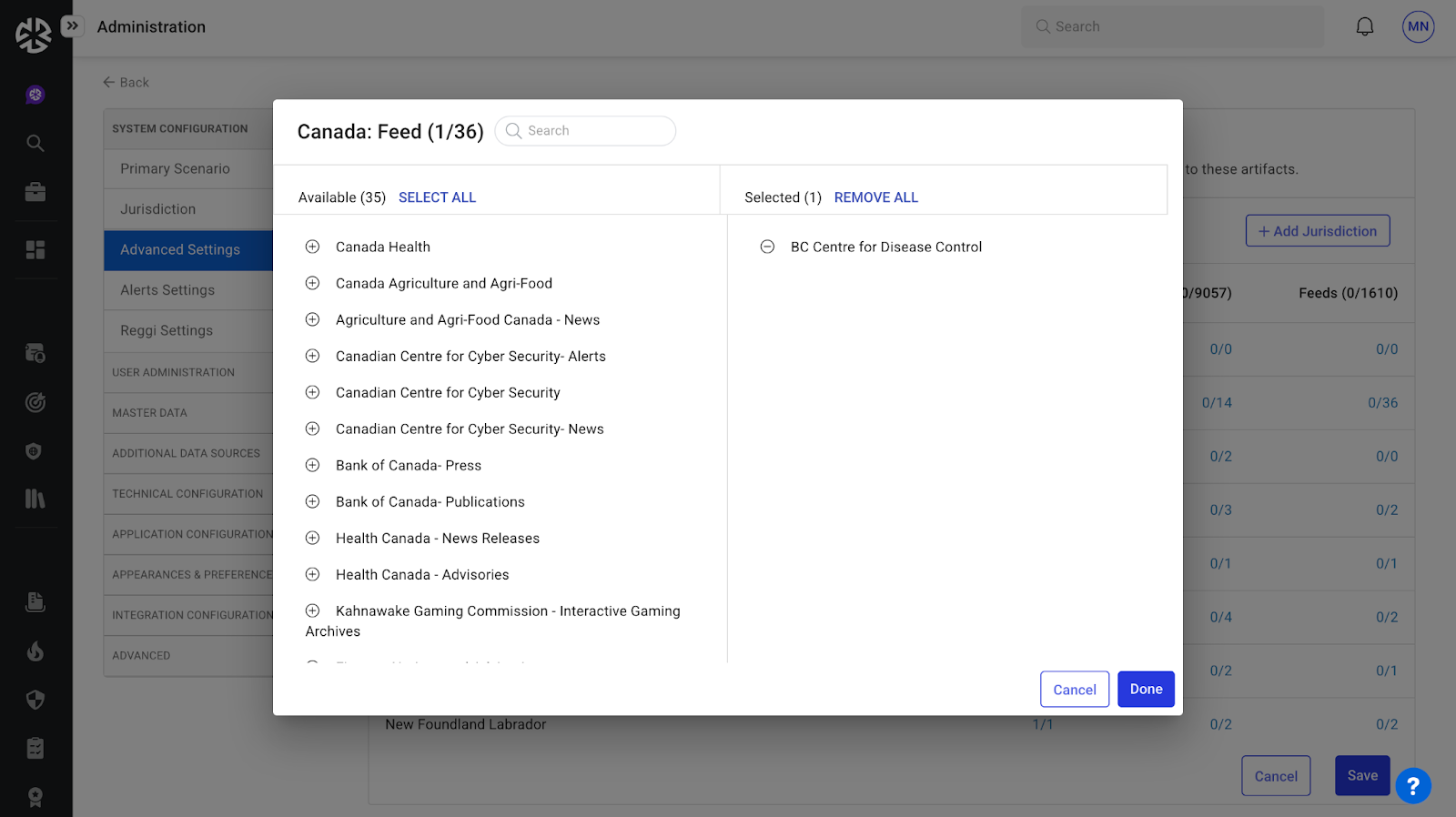Click the search magnifier icon in left sidebar

[x=35, y=143]
